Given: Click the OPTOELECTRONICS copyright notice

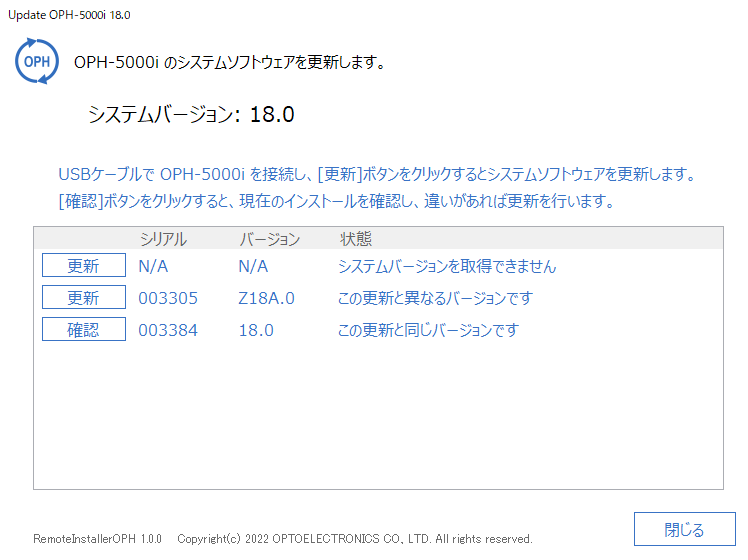Looking at the screenshot, I should (x=355, y=539).
